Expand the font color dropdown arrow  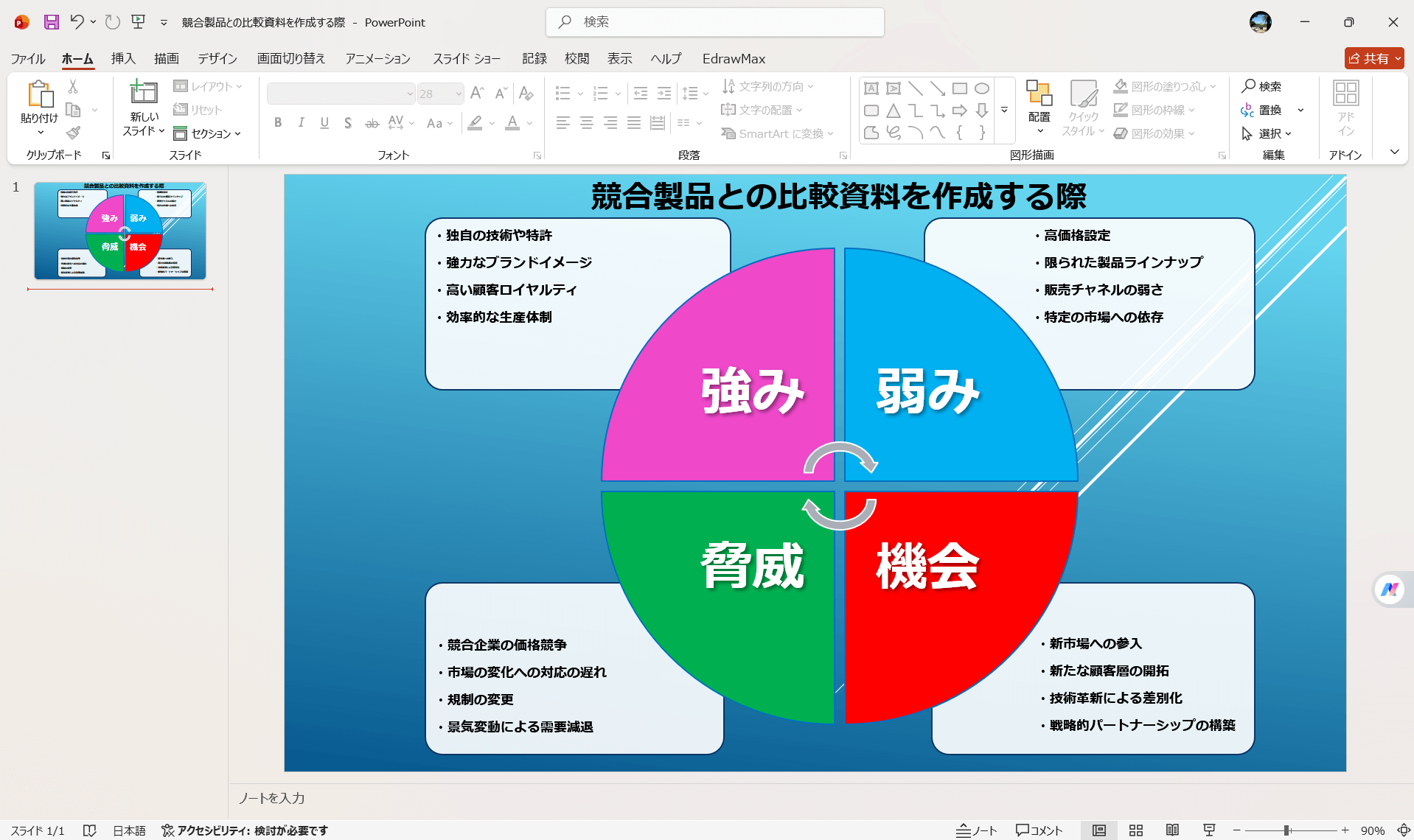click(x=528, y=123)
